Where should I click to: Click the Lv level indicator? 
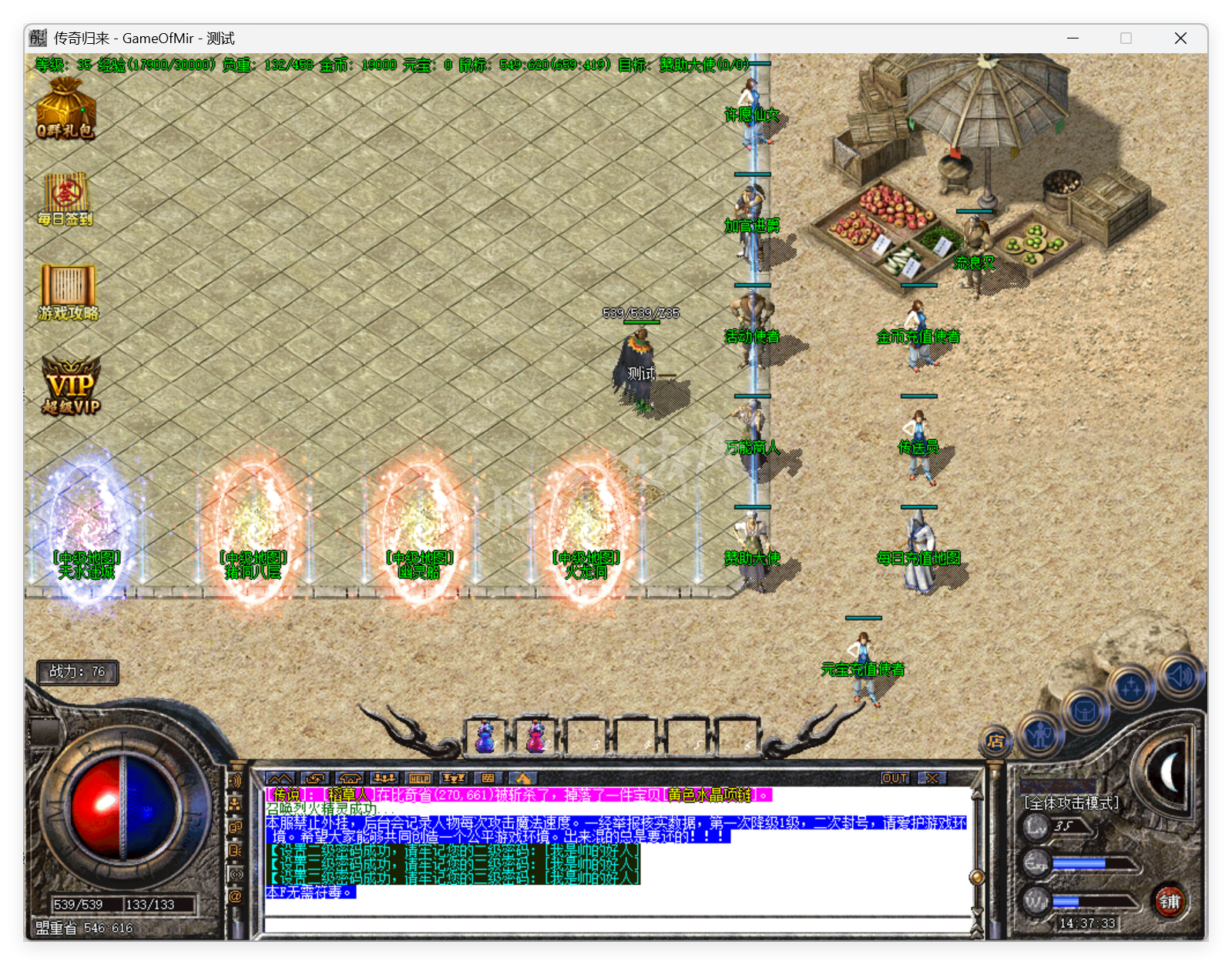[1058, 826]
